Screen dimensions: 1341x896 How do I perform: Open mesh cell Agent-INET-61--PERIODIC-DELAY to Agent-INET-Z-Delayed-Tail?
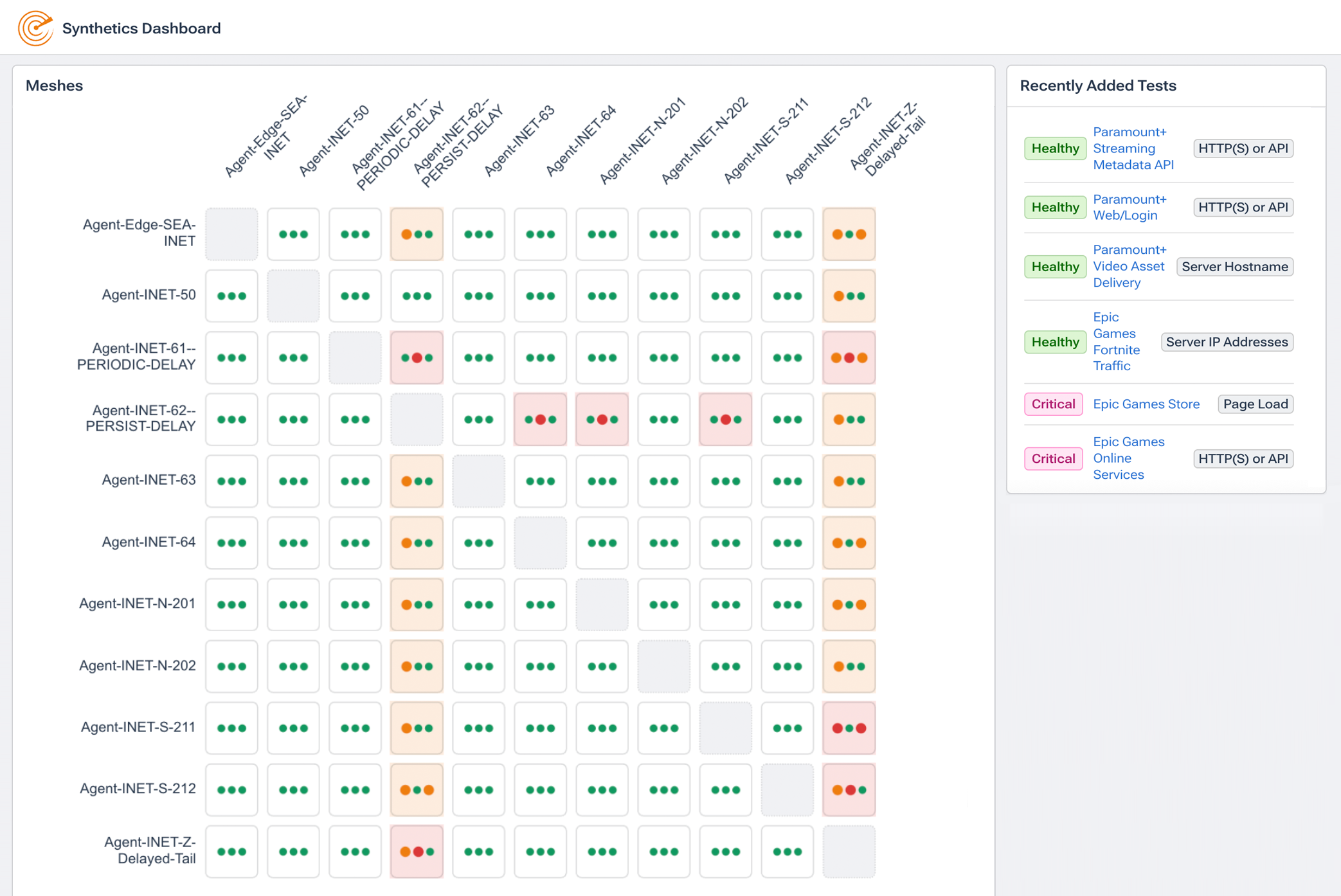[849, 357]
